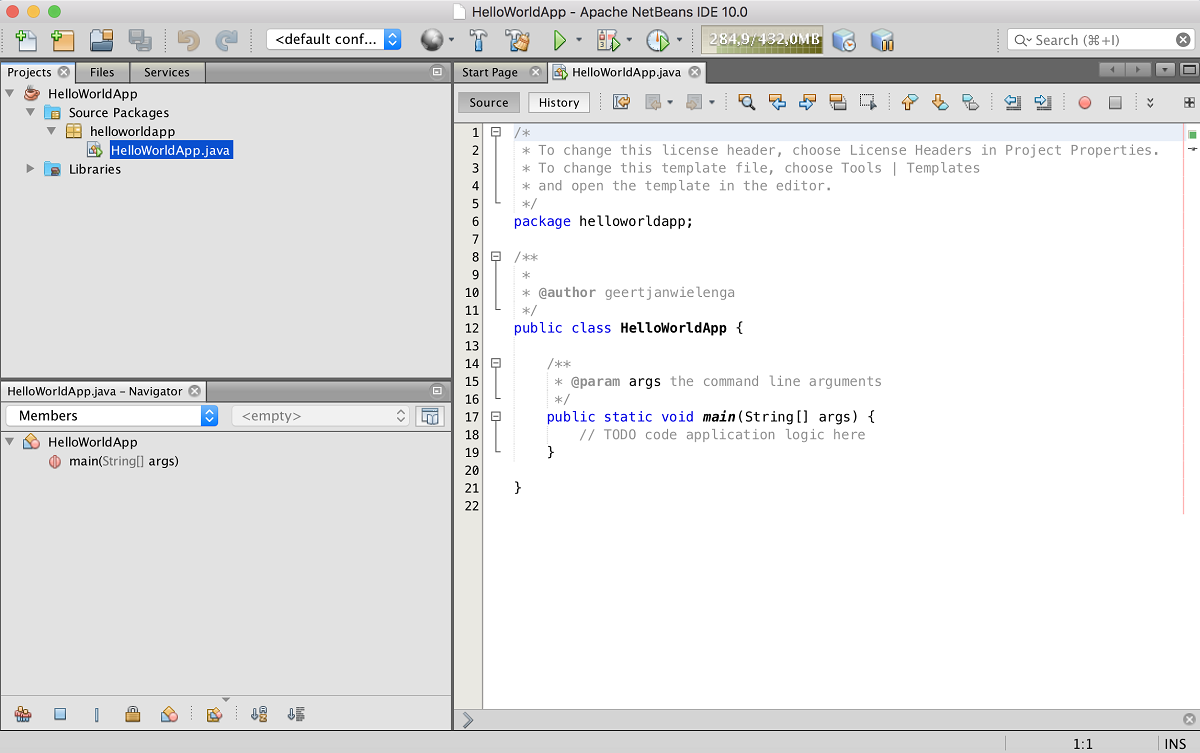
Task: Click the profiler snapshot icon beside memory bar
Action: (845, 40)
